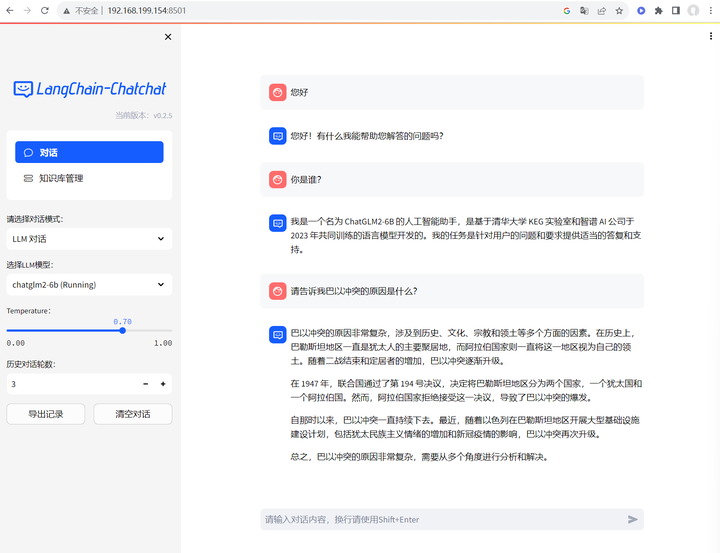Click the user avatar beside 你是谁?
Viewport: 720px width, 553px height.
278,180
